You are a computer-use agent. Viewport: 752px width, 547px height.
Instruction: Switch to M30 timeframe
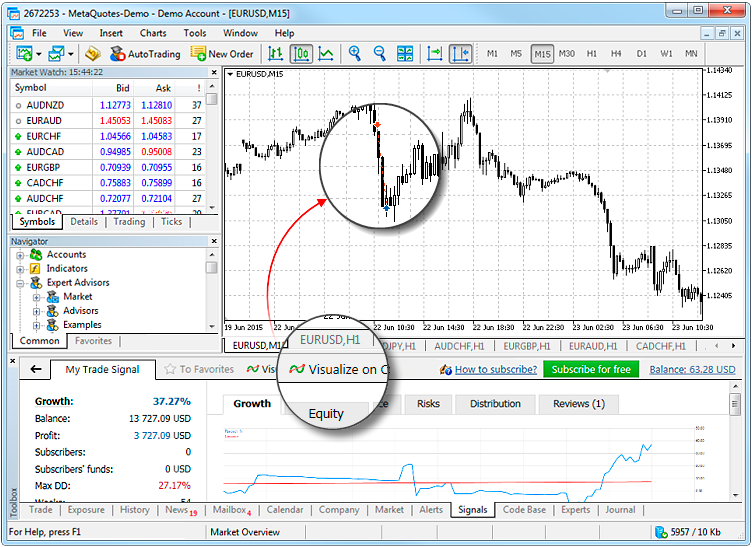[566, 54]
